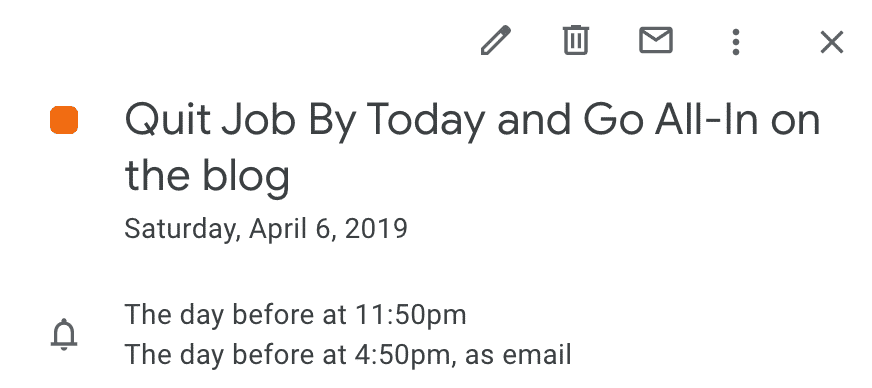Open the three-dot options menu
The image size is (872, 388).
pyautogui.click(x=736, y=42)
